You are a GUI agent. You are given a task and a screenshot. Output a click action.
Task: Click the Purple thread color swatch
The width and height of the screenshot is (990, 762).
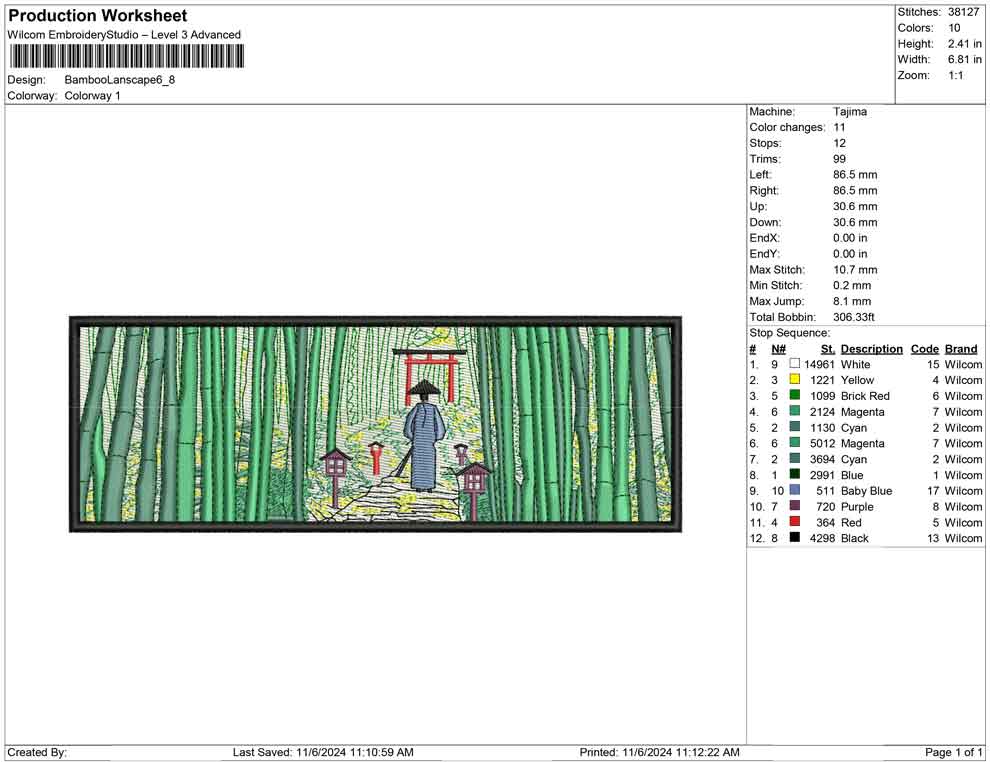[x=795, y=506]
